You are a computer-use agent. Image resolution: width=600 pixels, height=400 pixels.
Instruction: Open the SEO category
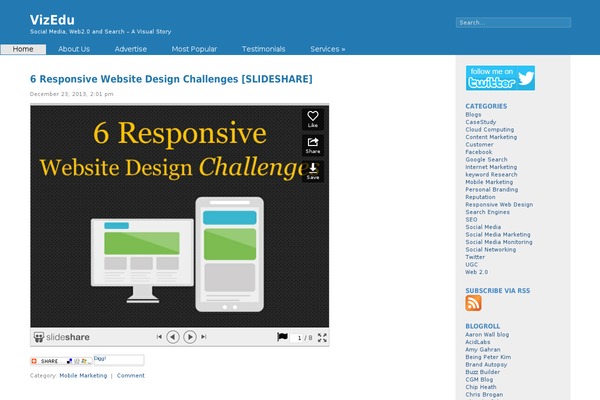[471, 219]
